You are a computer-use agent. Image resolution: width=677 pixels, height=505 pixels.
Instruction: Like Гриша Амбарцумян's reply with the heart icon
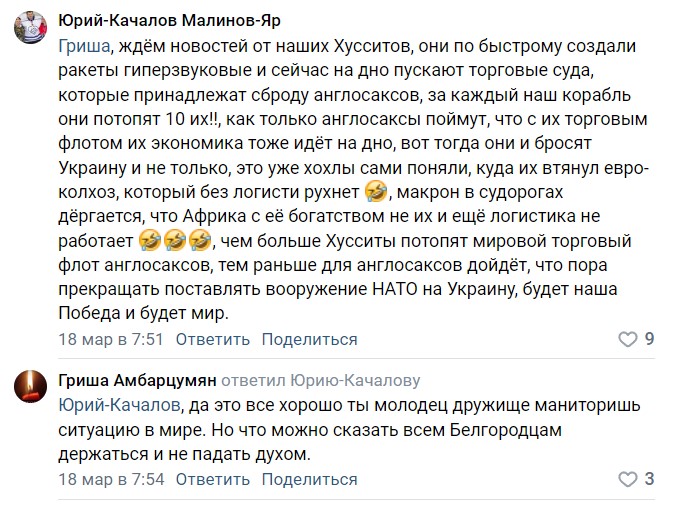[x=627, y=479]
